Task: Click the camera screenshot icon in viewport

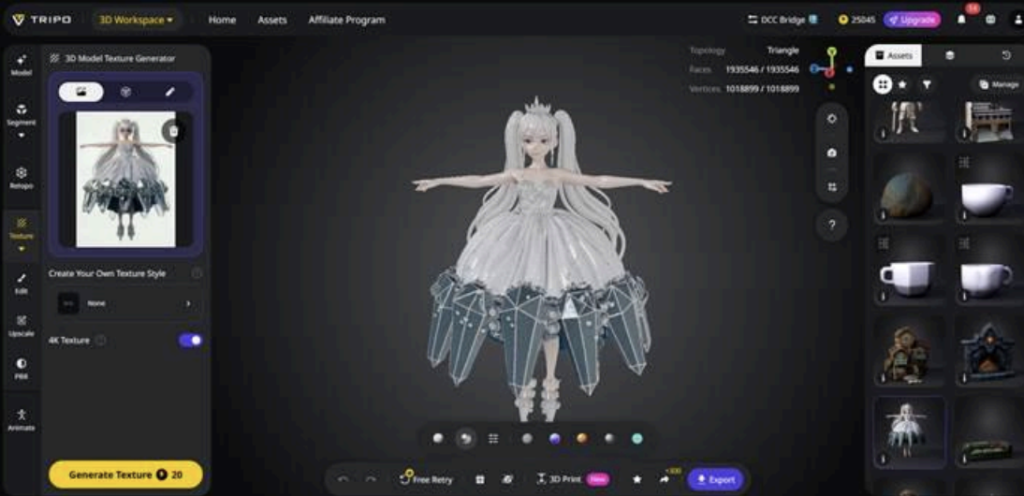Action: click(x=831, y=152)
